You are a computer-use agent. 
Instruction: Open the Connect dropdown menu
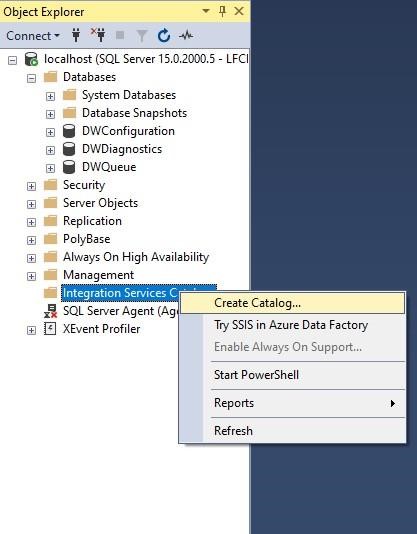33,35
